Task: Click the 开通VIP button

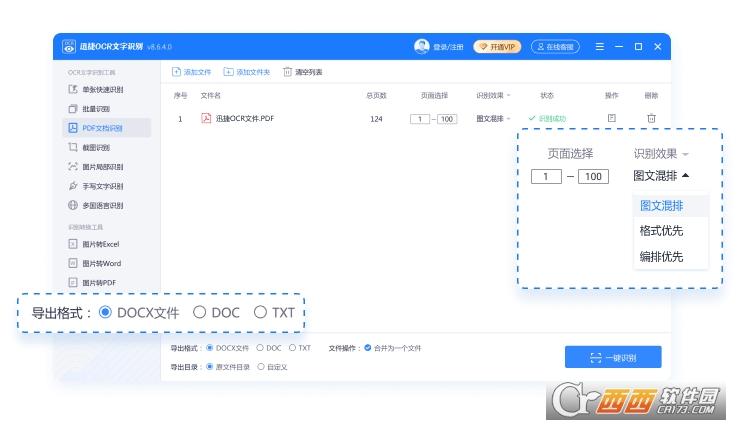Action: point(497,47)
